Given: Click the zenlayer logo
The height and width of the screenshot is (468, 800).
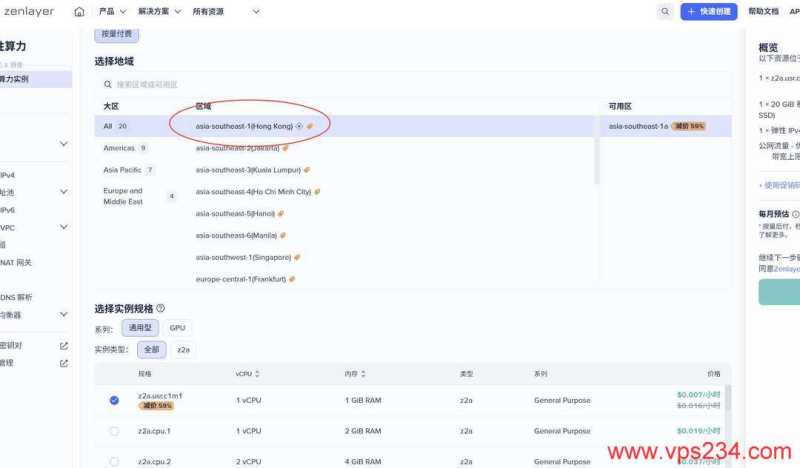Looking at the screenshot, I should [28, 11].
